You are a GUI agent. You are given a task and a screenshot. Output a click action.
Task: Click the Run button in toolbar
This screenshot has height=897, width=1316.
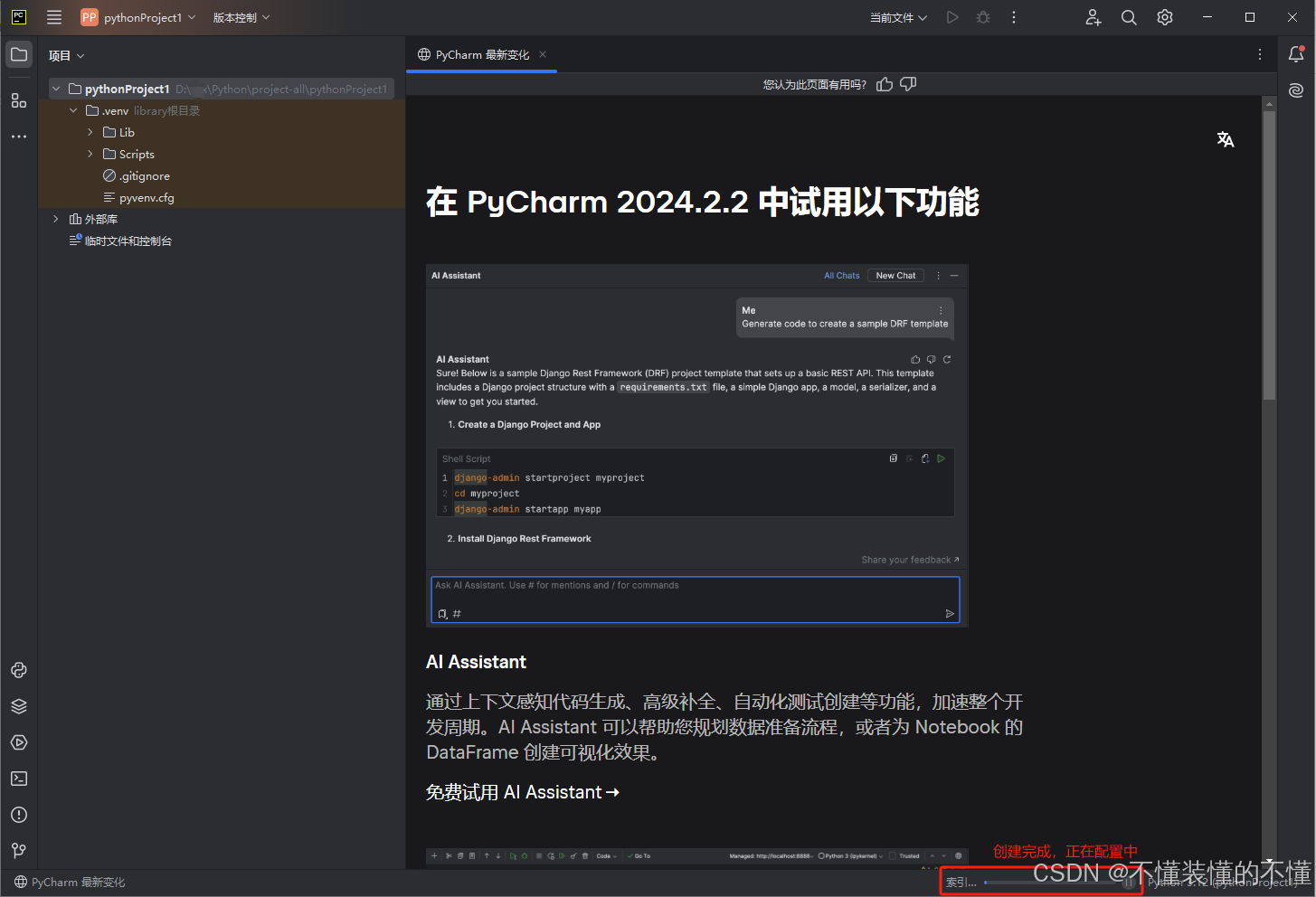[952, 17]
